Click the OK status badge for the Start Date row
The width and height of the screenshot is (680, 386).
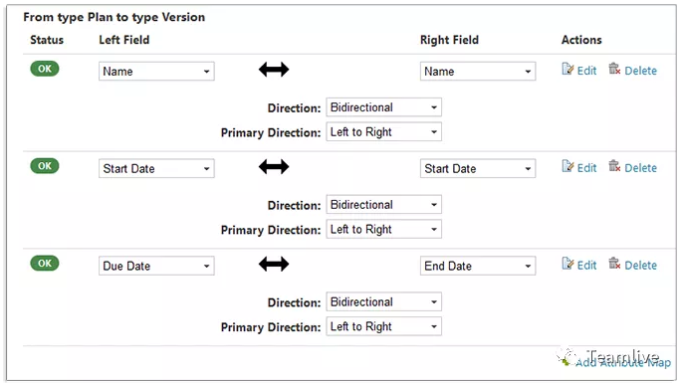(45, 166)
